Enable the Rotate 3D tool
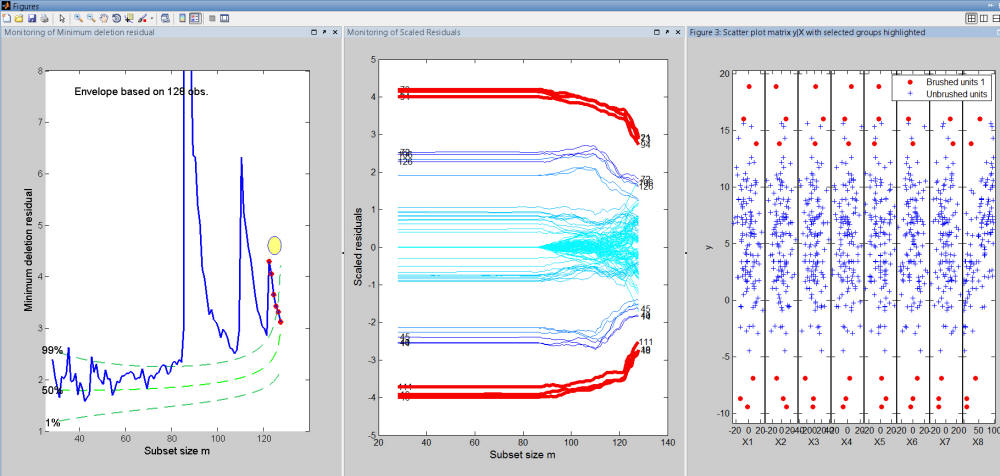 [114, 19]
